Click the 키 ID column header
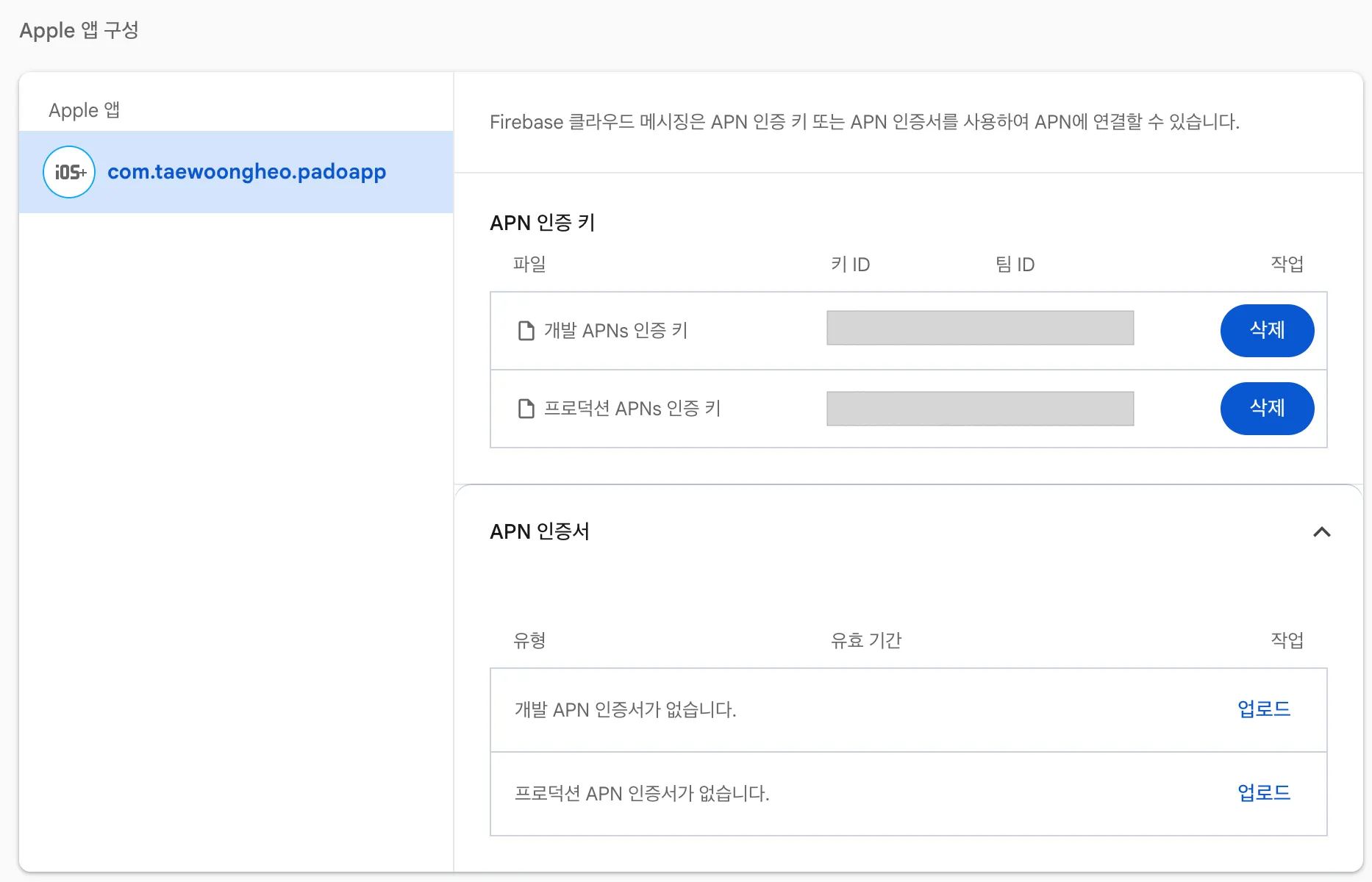Image resolution: width=1372 pixels, height=882 pixels. click(850, 265)
